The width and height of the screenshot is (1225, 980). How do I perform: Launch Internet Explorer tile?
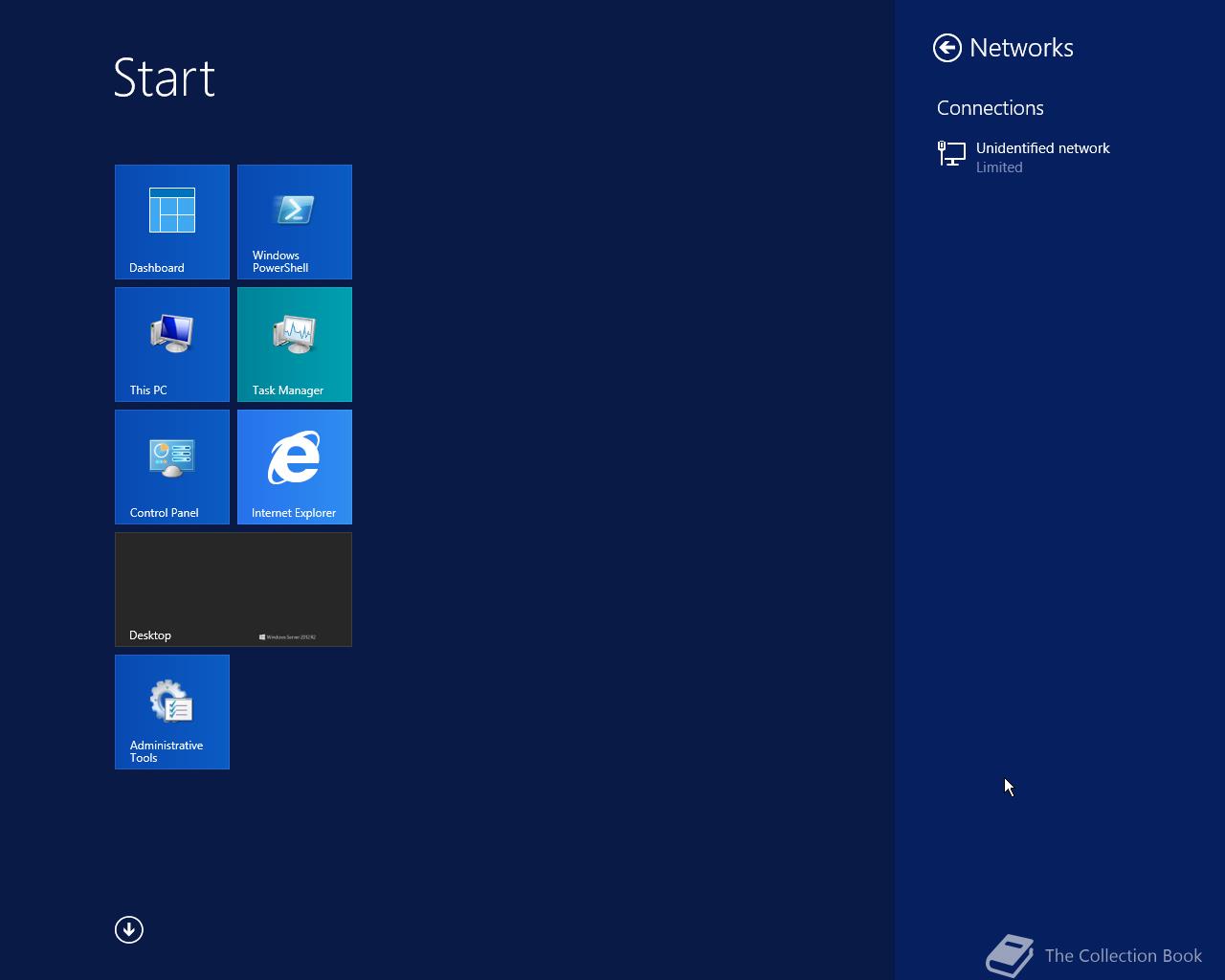click(295, 467)
